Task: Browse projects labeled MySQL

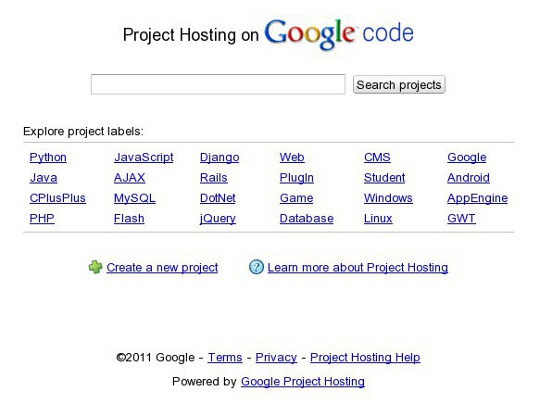Action: [135, 198]
